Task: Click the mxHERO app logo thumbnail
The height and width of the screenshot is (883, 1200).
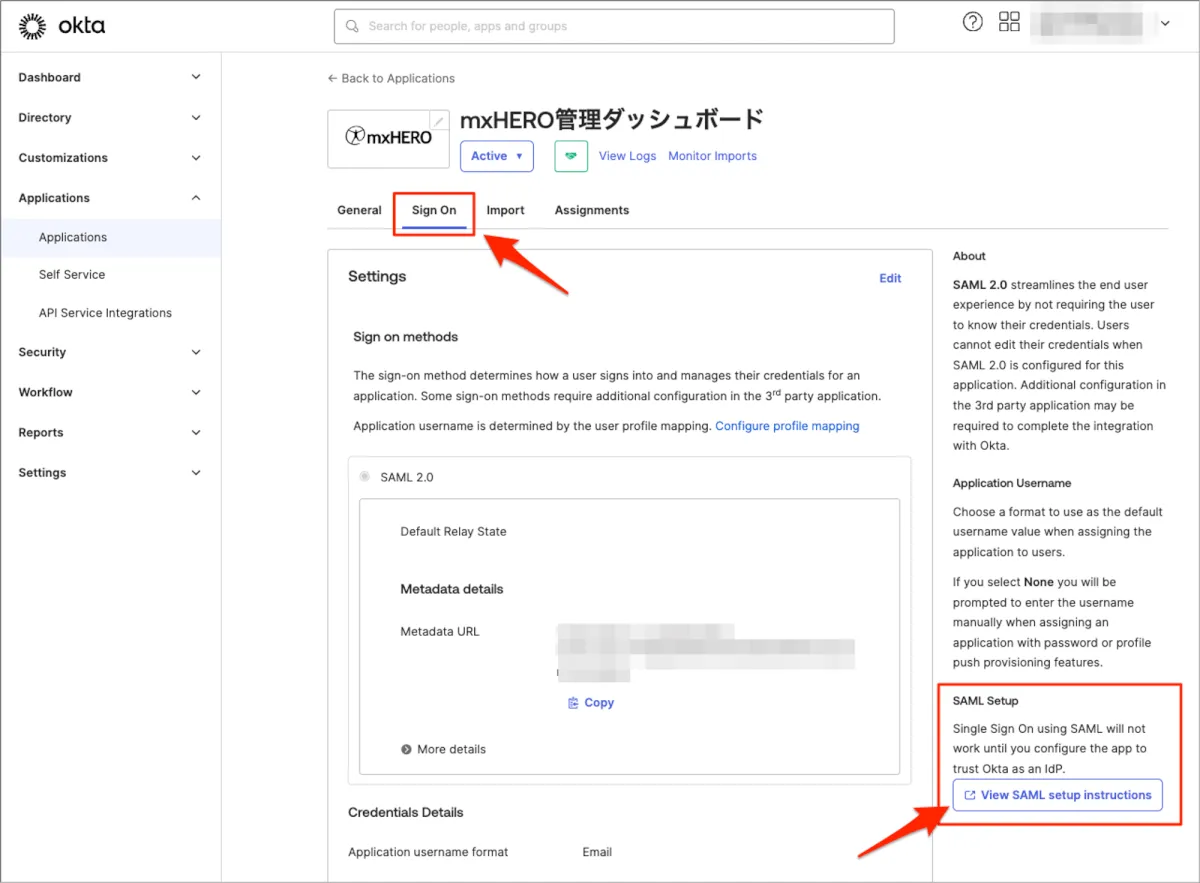Action: (x=388, y=138)
